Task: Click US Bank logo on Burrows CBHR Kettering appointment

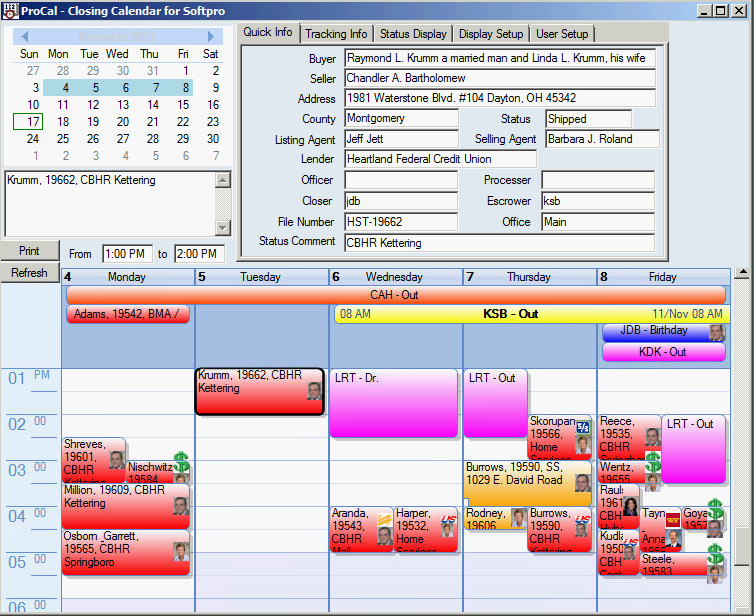Action: 583,518
